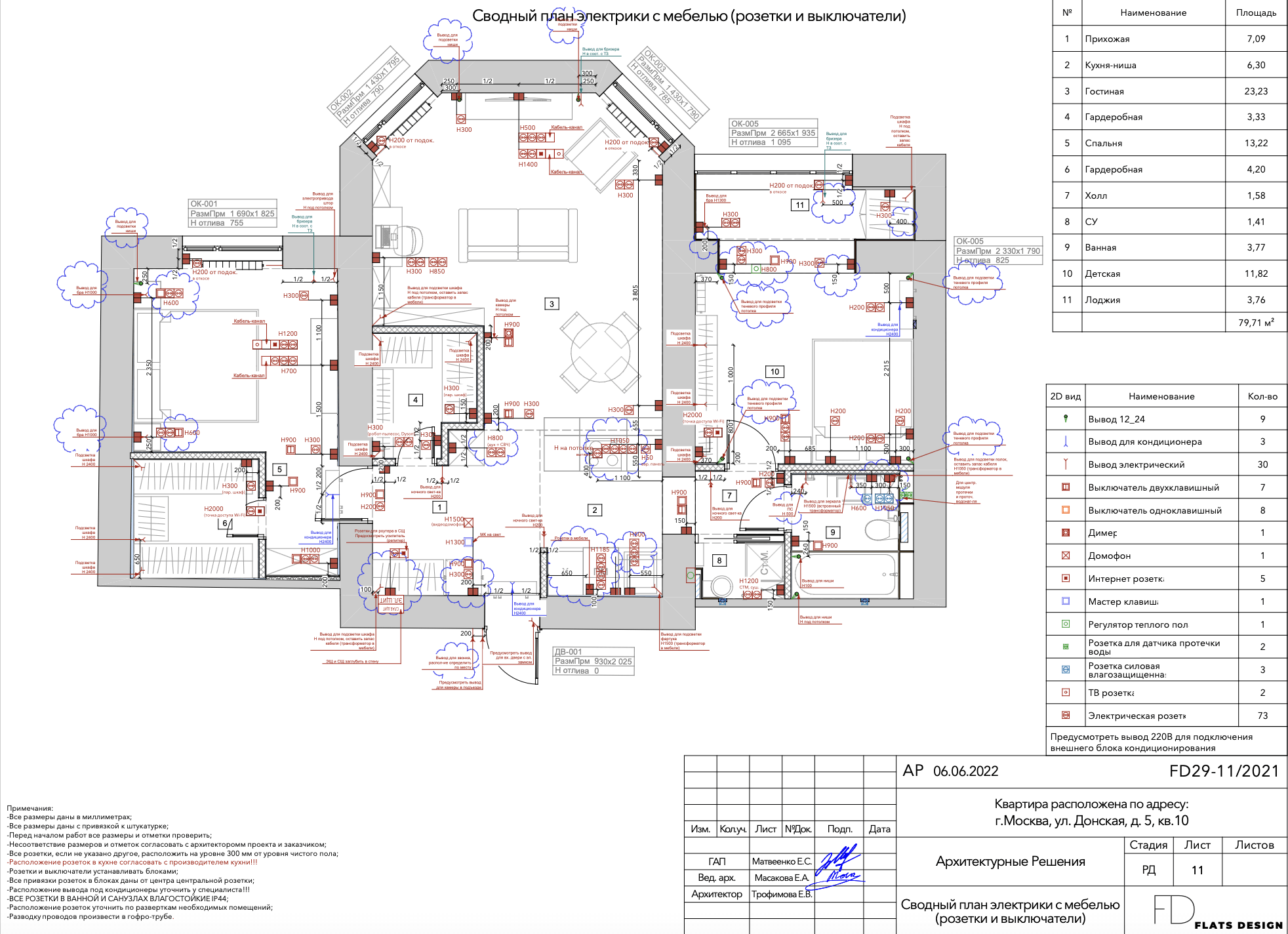Viewport: 1288px width, 934px height.
Task: Select room number box 5 on the floor plan
Action: 279,469
